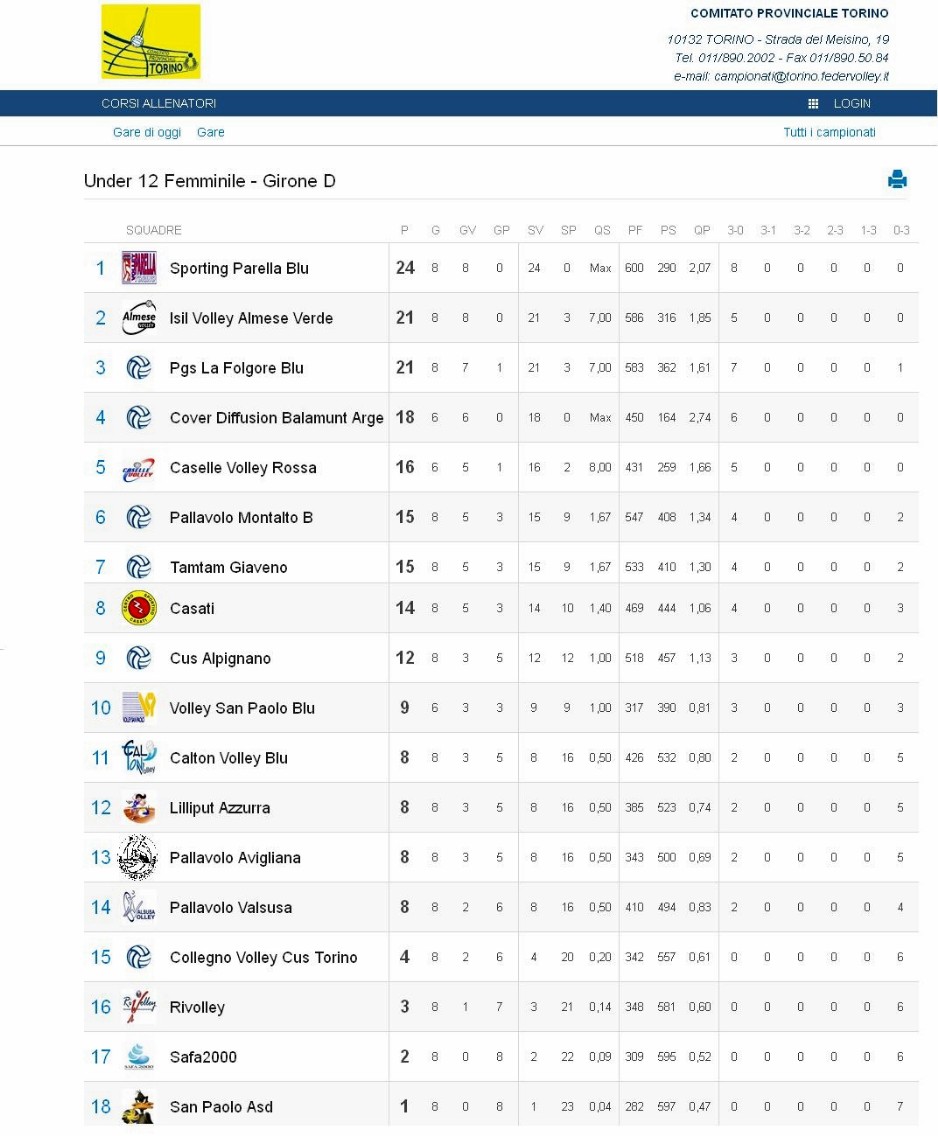Viewport: 938px width, 1136px height.
Task: Click the Caselle Volley Rossa team logo
Action: point(139,468)
